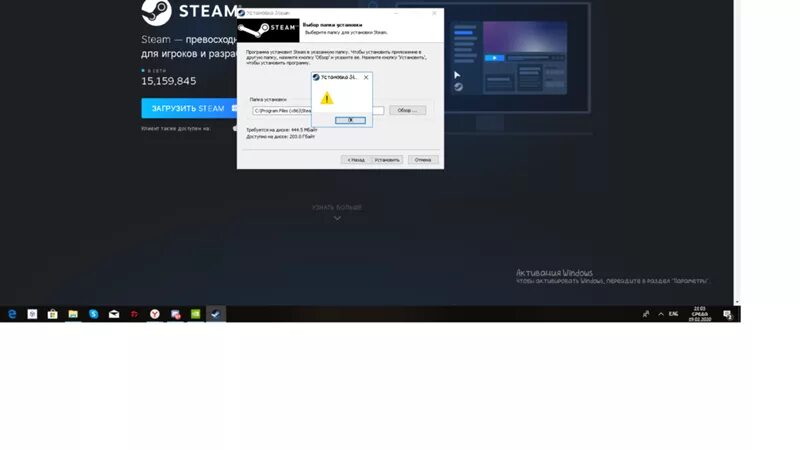Viewport: 800px width, 450px height.
Task: Open Microsoft Store from the taskbar
Action: tap(53, 314)
